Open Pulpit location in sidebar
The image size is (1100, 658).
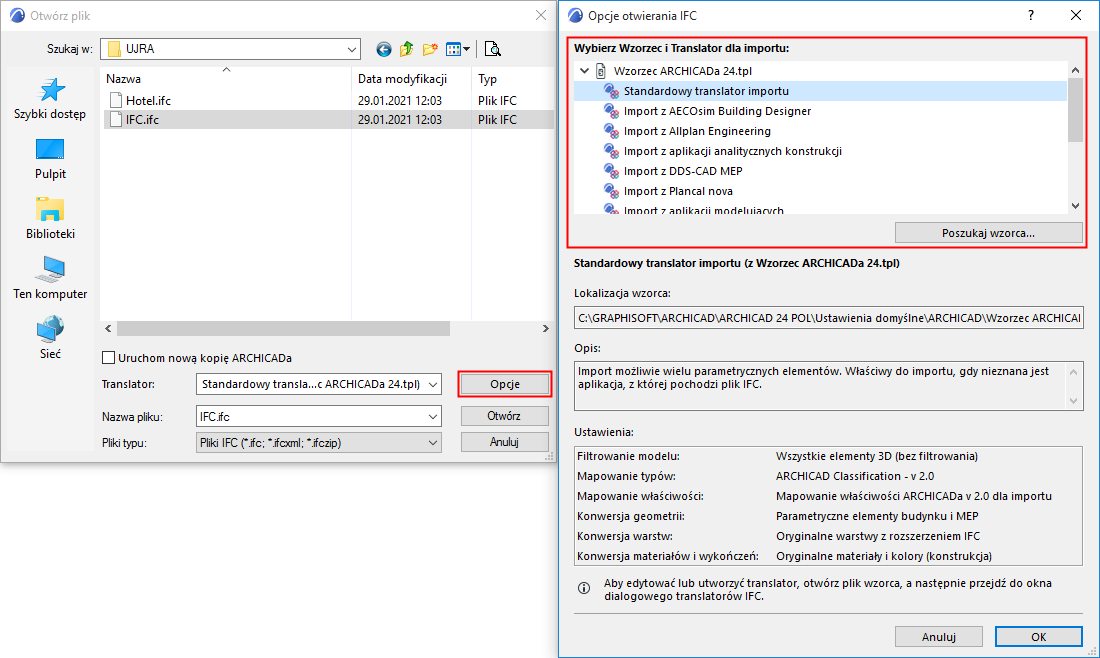pyautogui.click(x=50, y=159)
